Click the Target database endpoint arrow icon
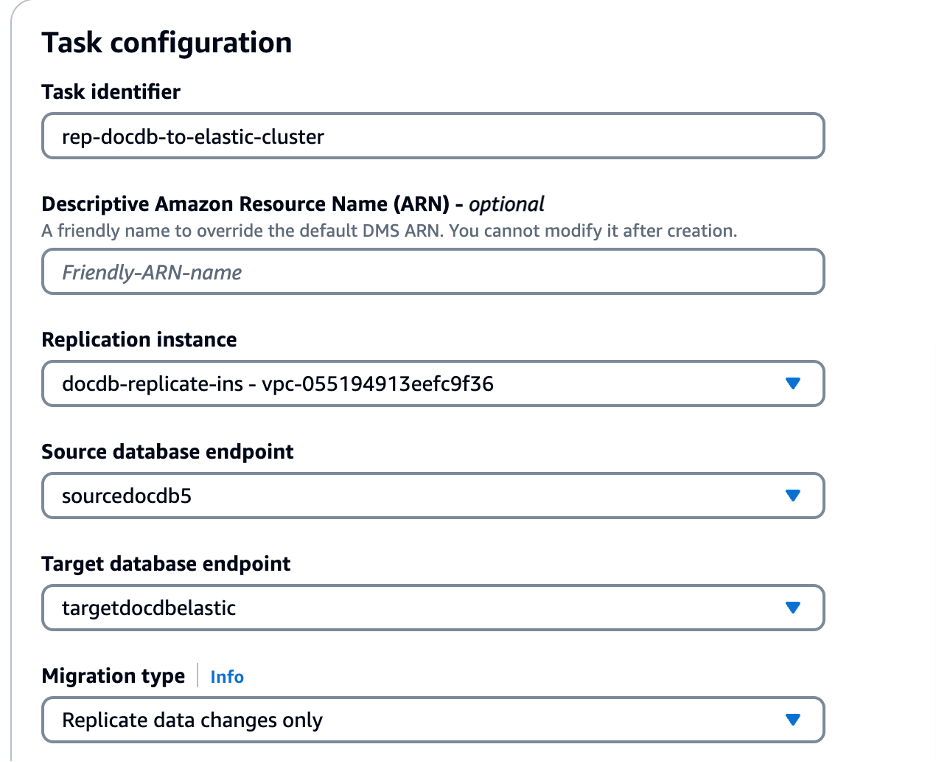This screenshot has width=936, height=762. (x=793, y=608)
